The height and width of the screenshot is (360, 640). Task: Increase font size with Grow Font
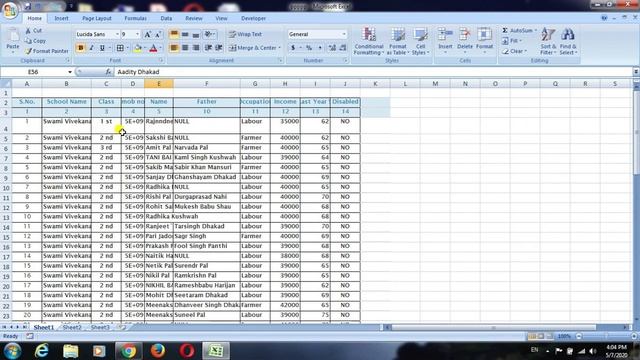148,35
